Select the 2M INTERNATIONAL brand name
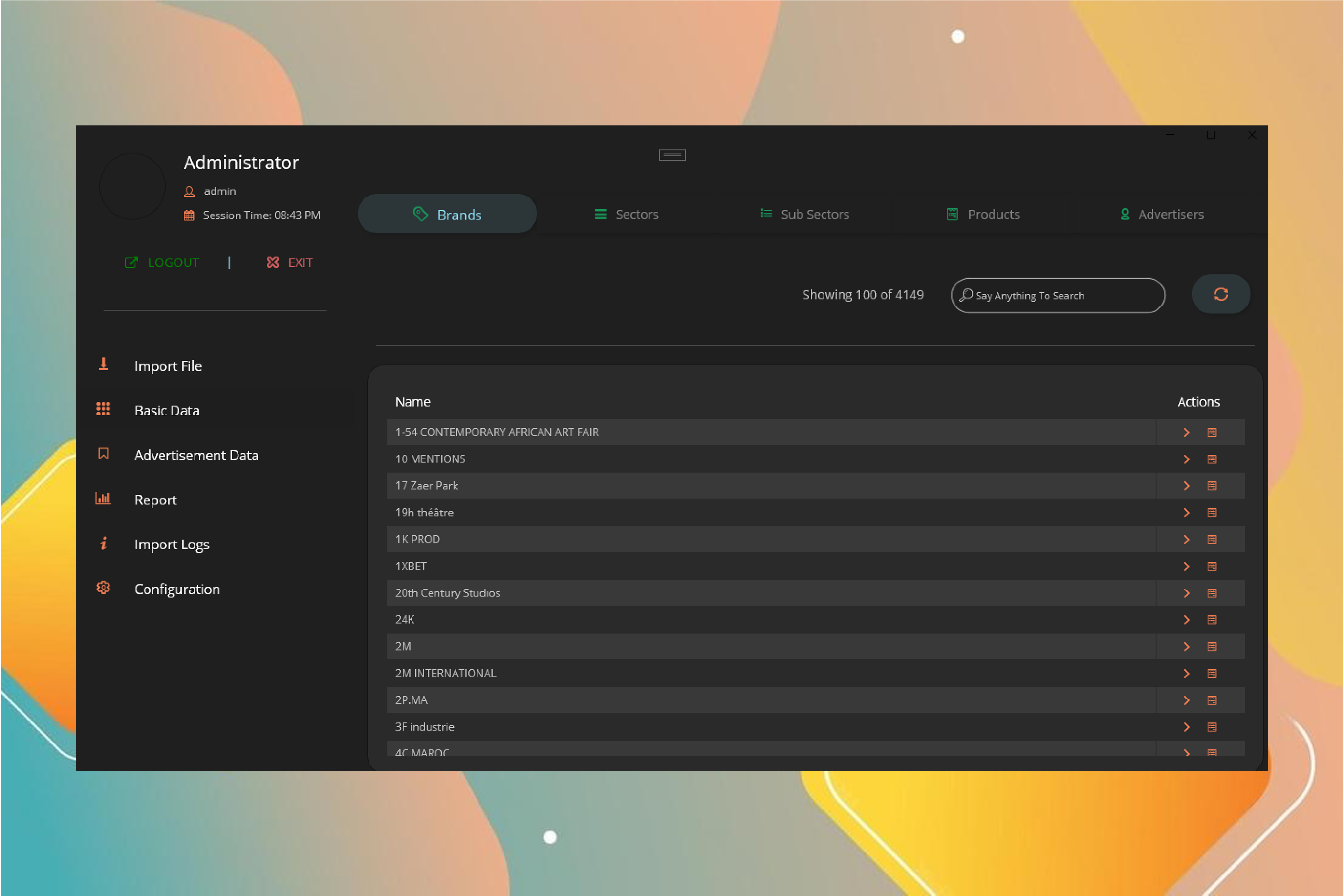1344x896 pixels. [446, 673]
